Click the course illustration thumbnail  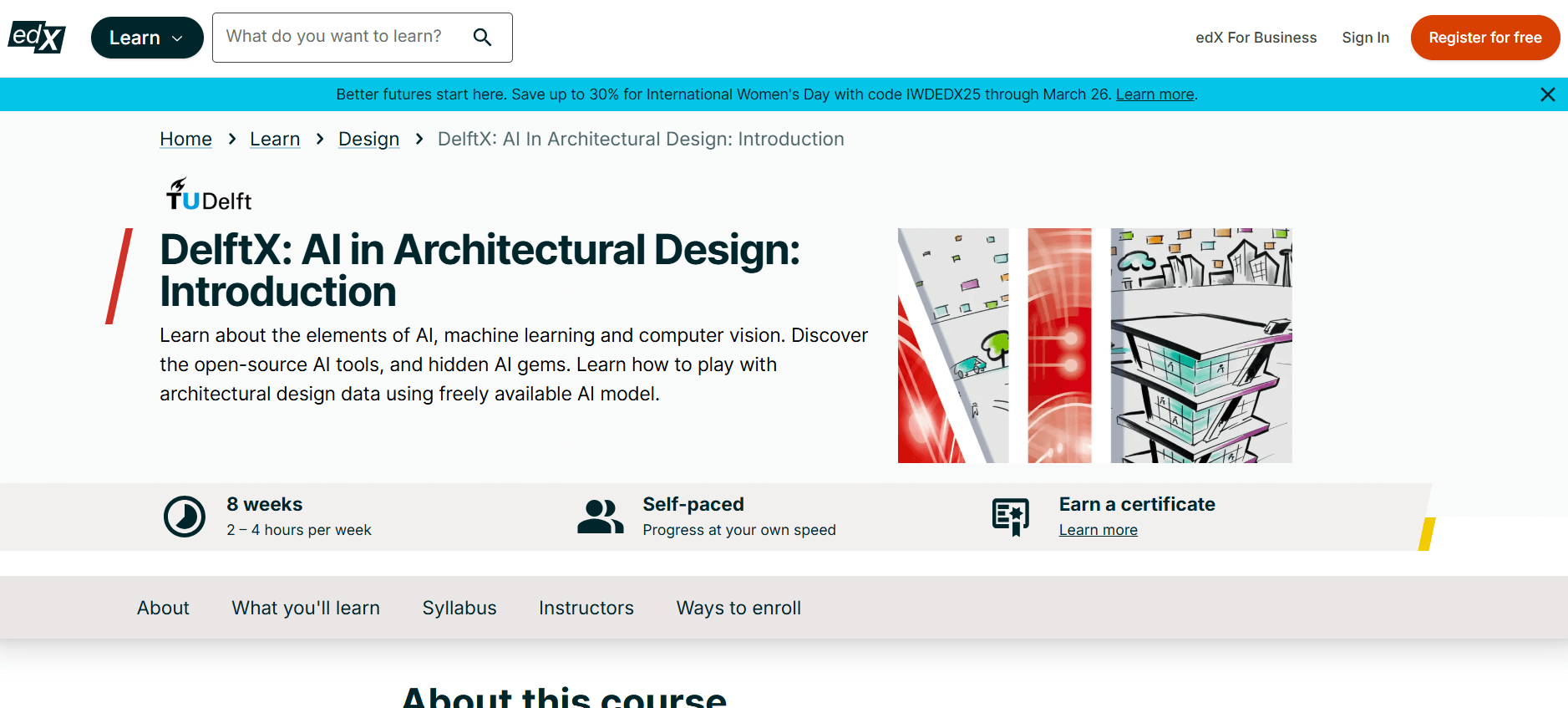[x=1094, y=345]
